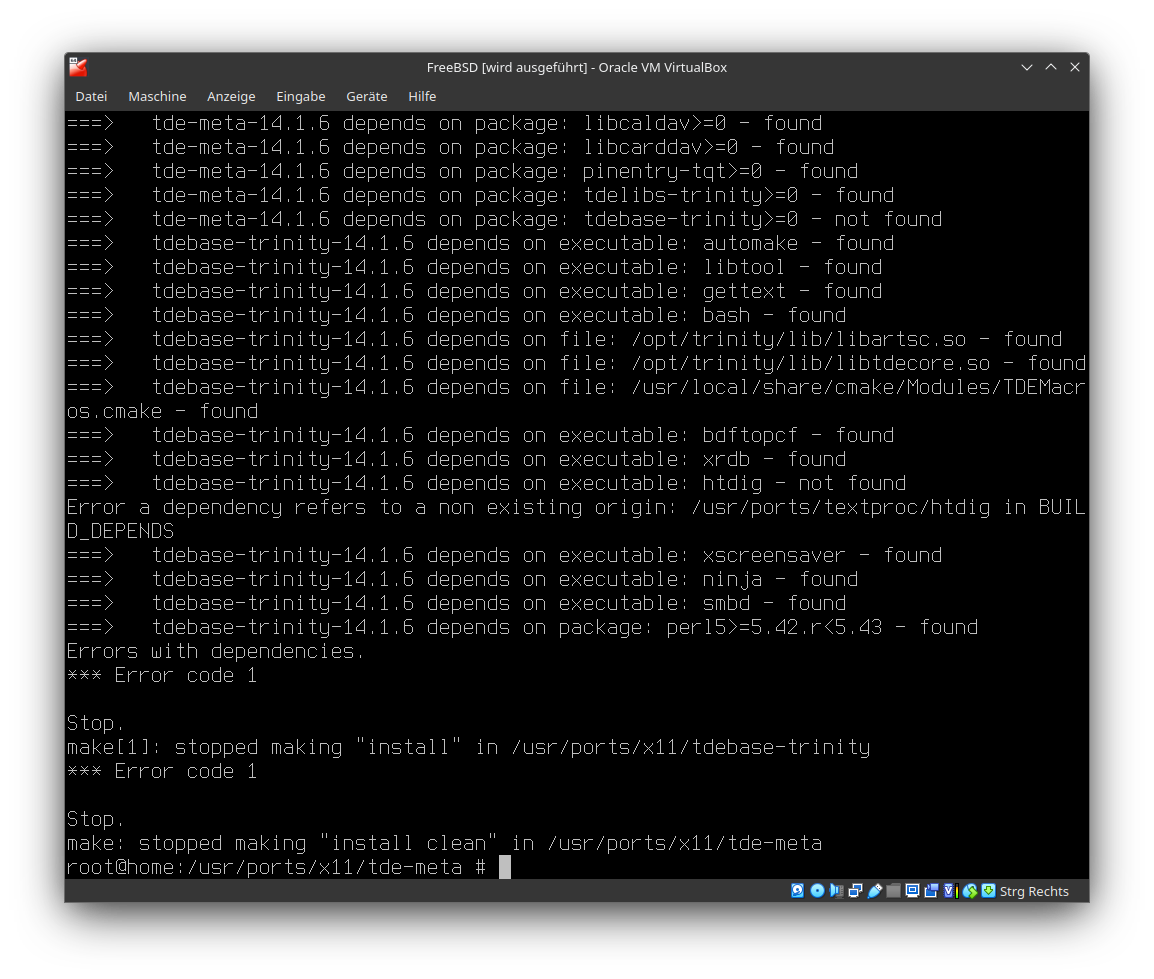Click the libcaldav>=0 - found line
This screenshot has width=1154, height=979.
(445, 124)
